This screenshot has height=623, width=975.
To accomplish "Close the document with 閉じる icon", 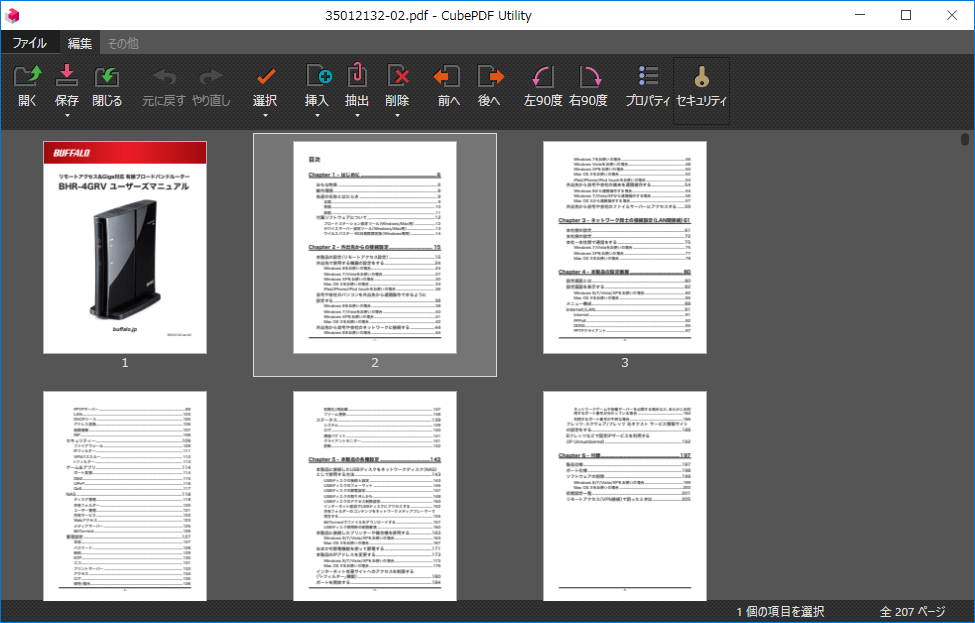I will [107, 77].
